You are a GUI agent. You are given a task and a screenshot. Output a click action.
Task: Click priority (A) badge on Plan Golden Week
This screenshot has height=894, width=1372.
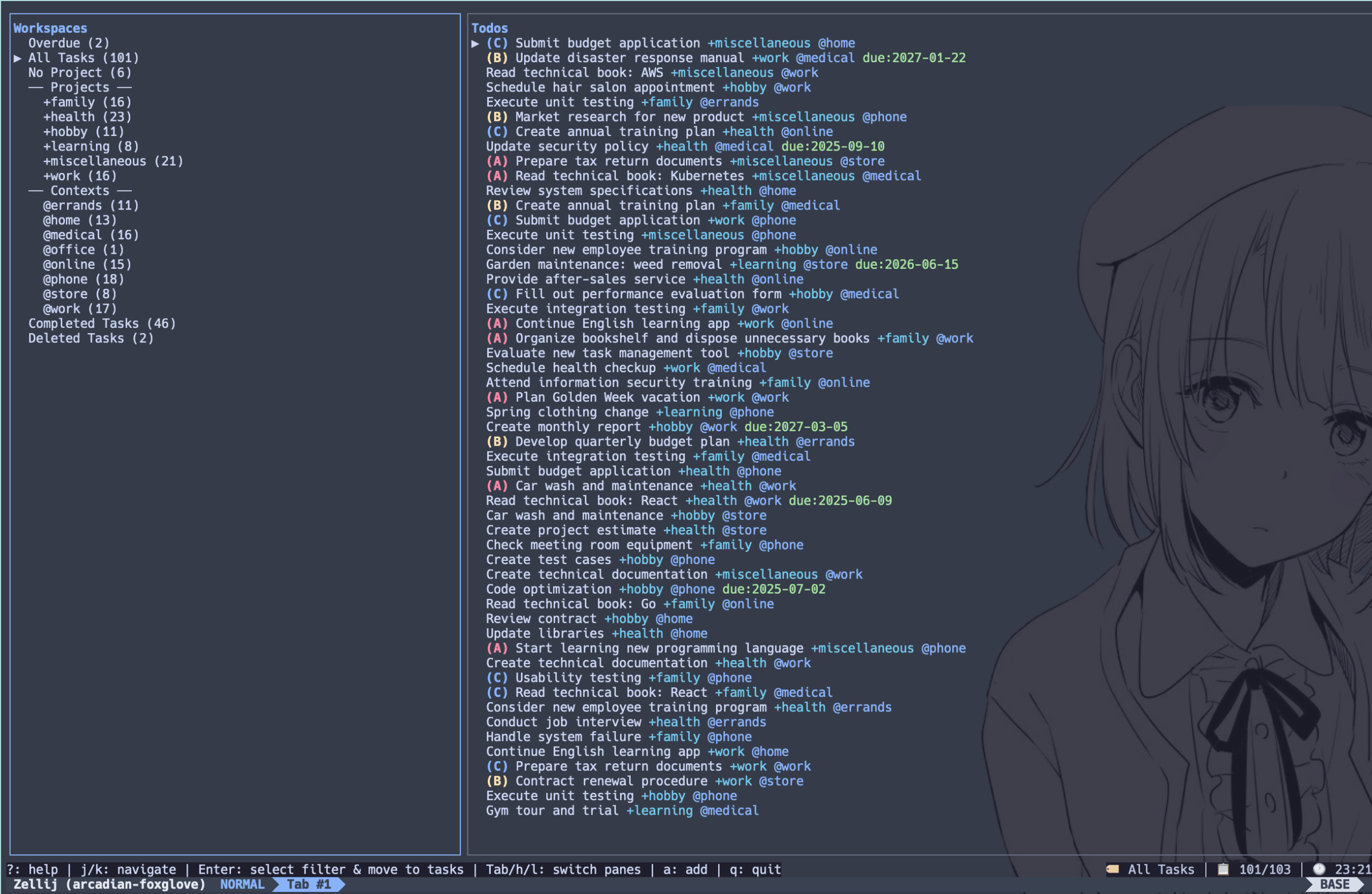(496, 397)
